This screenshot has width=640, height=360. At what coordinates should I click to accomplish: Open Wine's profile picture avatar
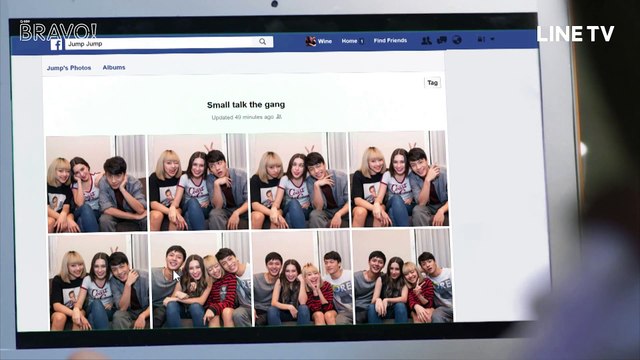pos(311,41)
